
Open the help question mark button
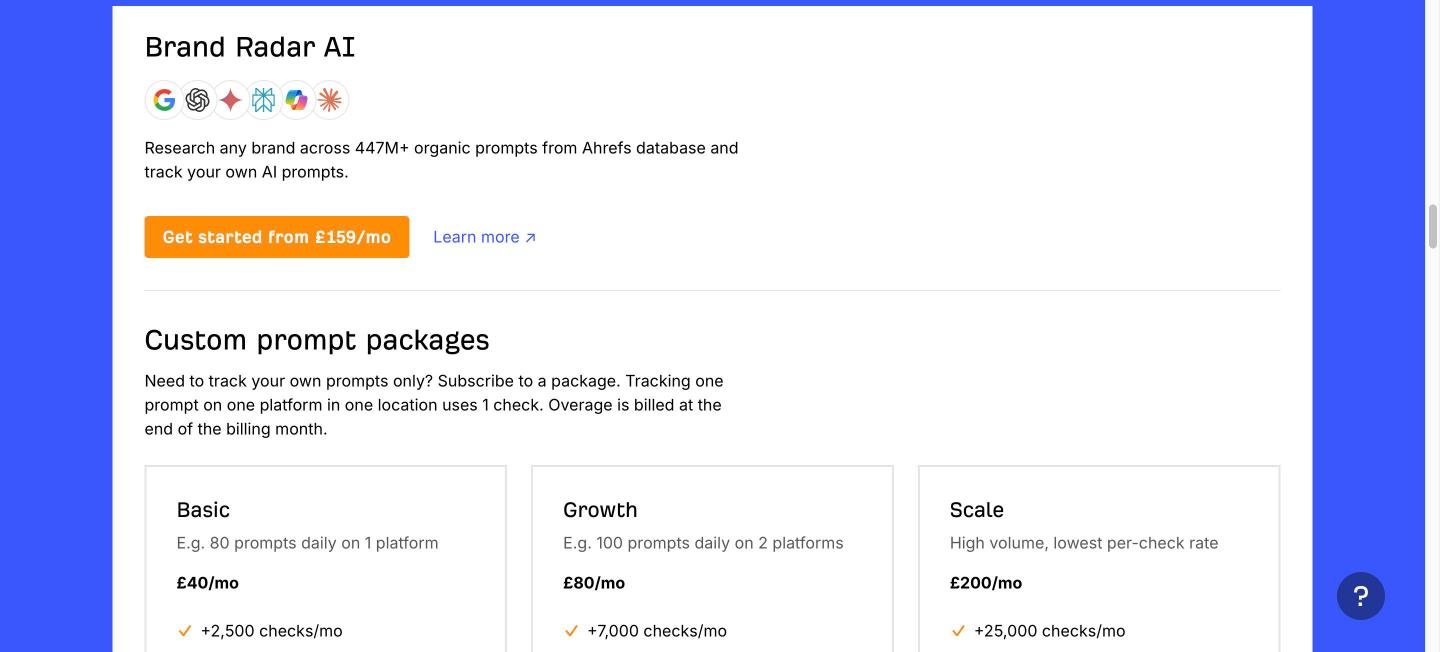point(1361,596)
